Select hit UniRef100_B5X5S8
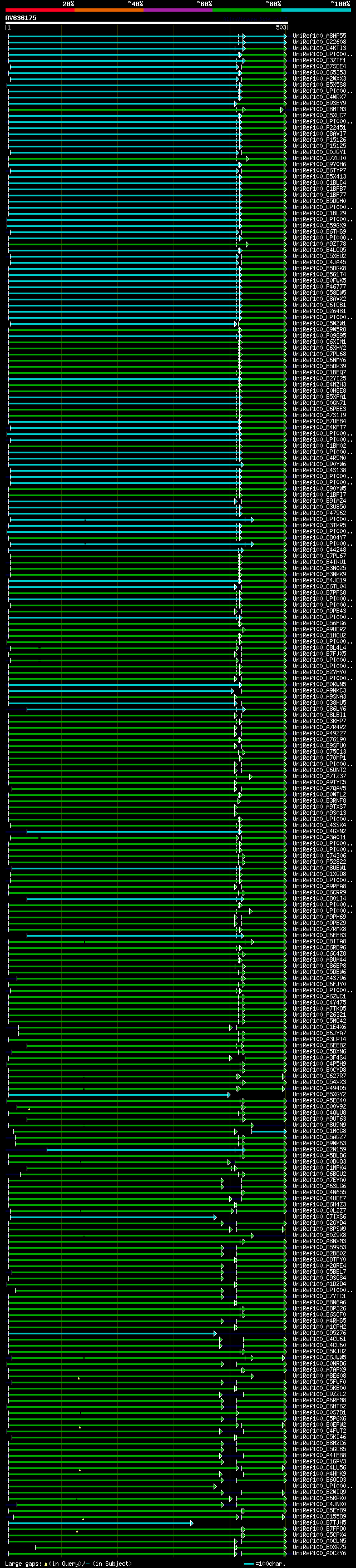Screen dimensions: 356x1568 click(x=319, y=85)
